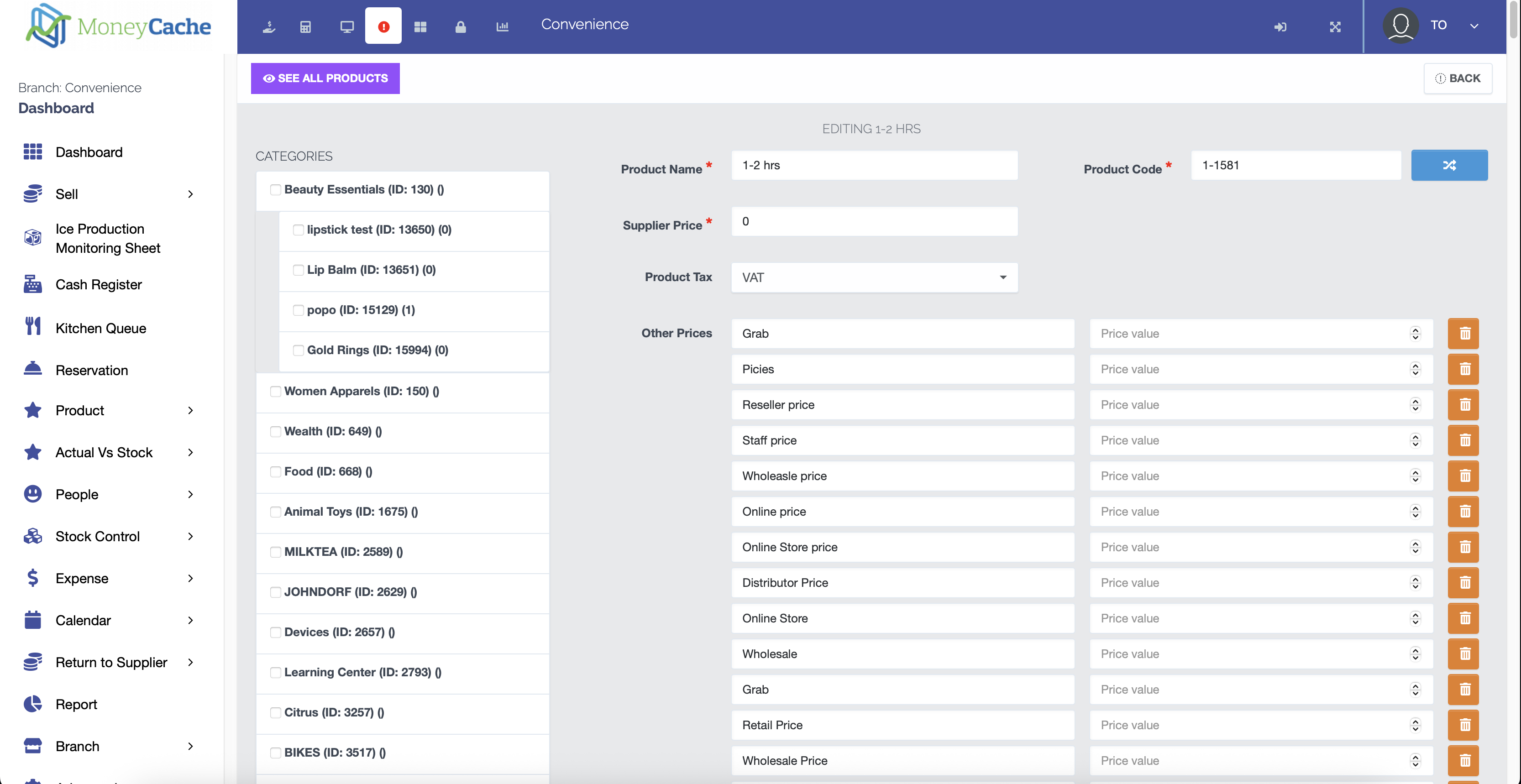This screenshot has width=1521, height=784.
Task: Click the calculator icon in top bar
Action: (305, 26)
